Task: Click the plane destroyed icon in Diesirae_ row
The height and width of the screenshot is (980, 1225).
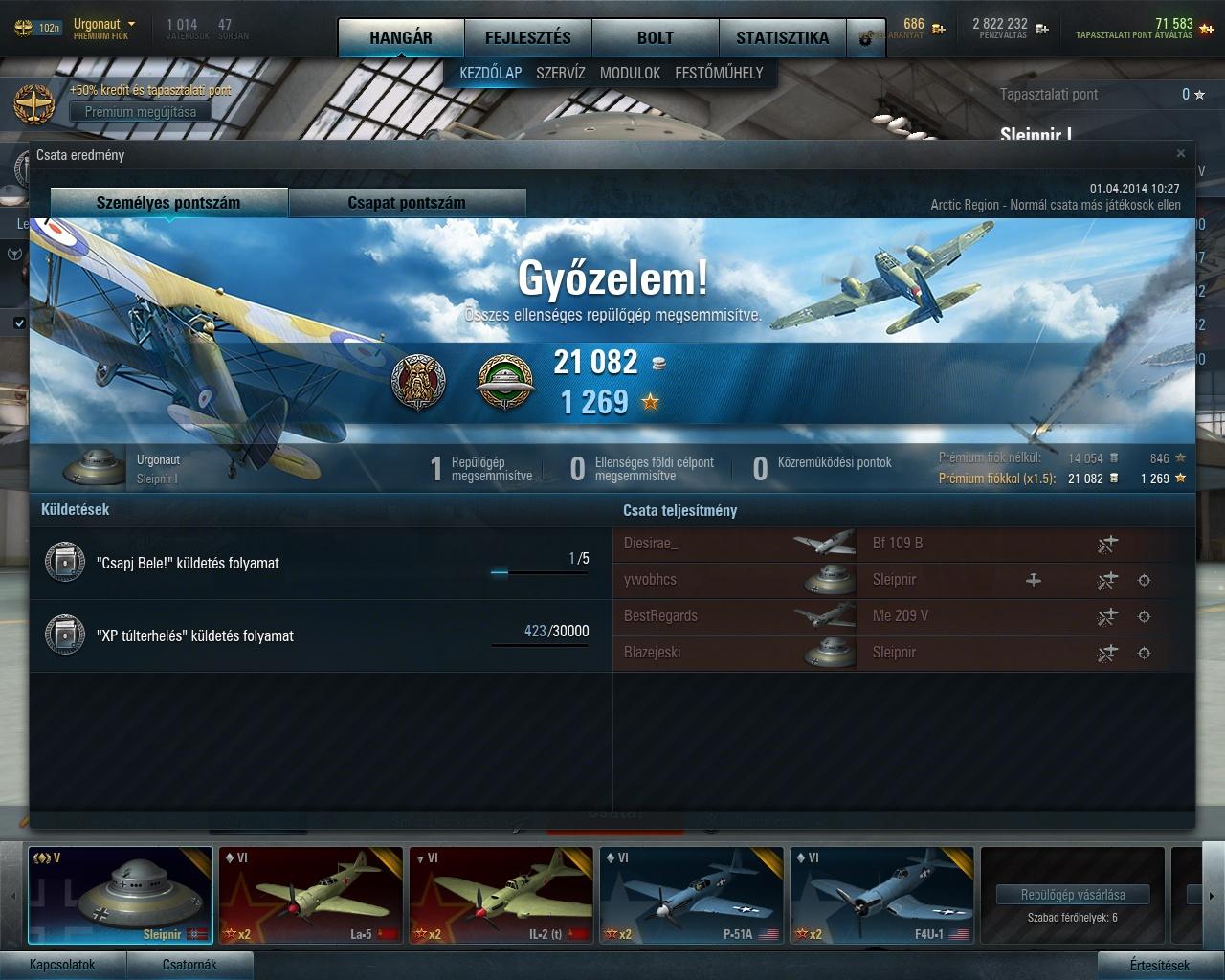Action: click(x=1107, y=545)
